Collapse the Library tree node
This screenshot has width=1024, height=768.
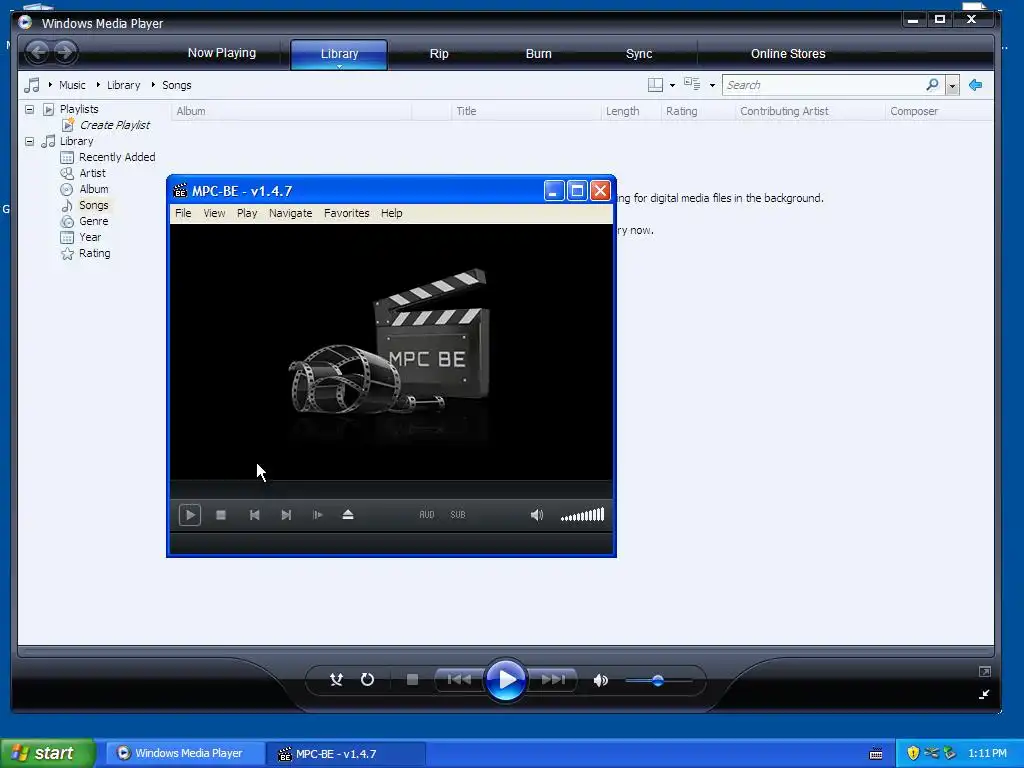29,141
